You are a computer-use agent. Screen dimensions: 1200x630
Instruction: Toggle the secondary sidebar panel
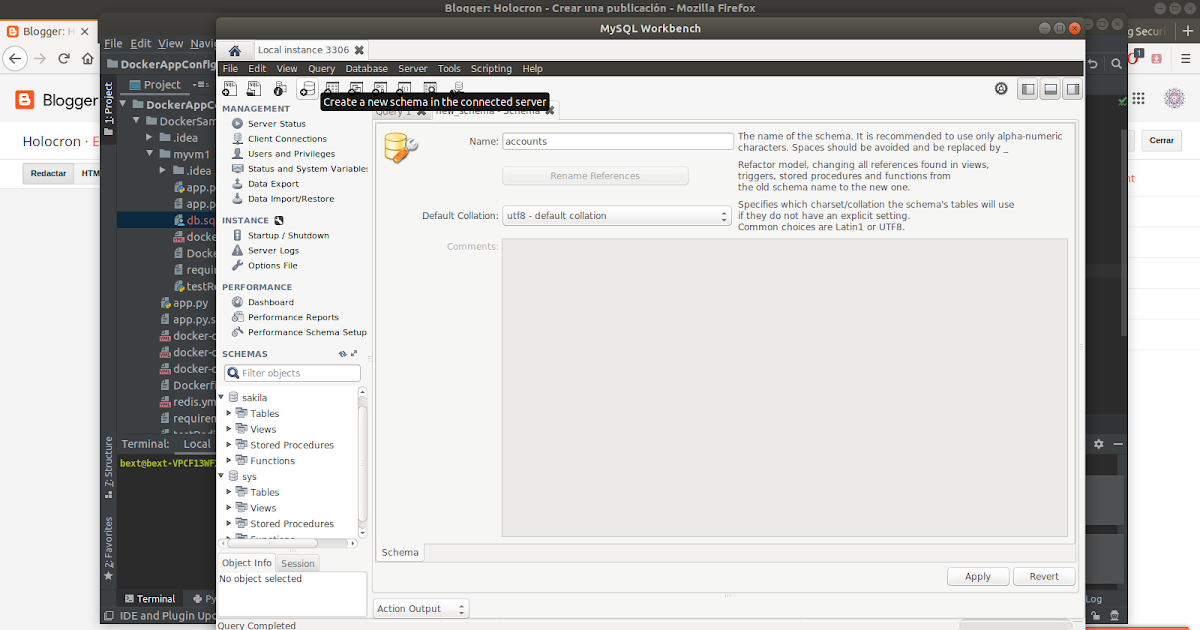pyautogui.click(x=1072, y=89)
